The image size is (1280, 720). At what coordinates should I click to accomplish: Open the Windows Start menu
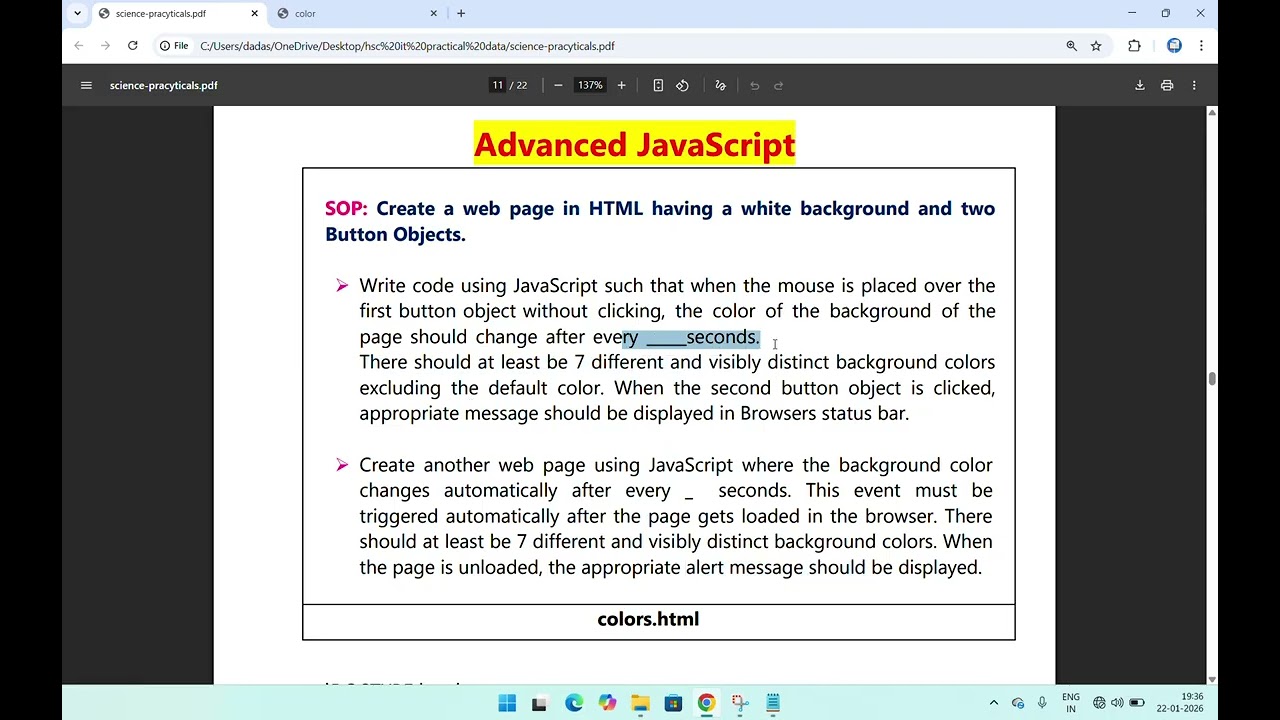[507, 703]
